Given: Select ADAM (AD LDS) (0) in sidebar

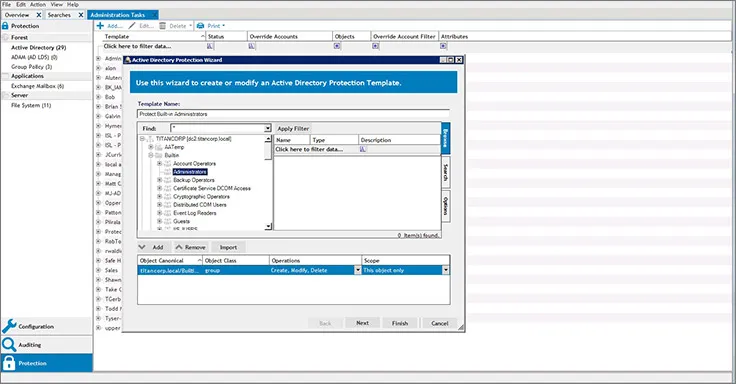Looking at the screenshot, I should pyautogui.click(x=34, y=57).
